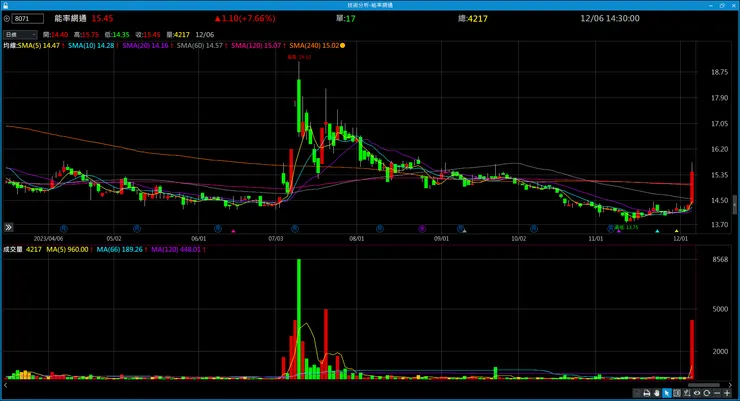Zoom out using the minus icon

[717, 393]
